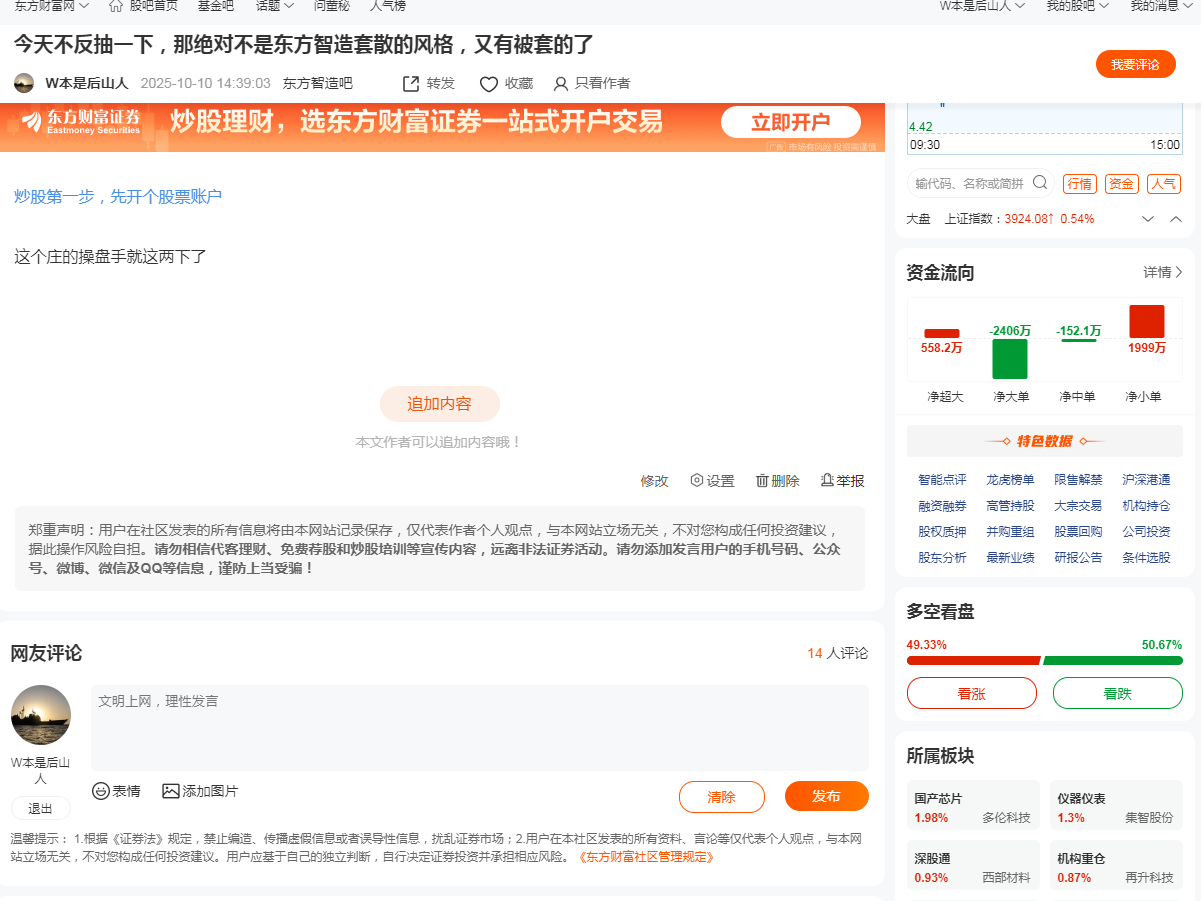Screen dimensions: 1201x901
Task: Open 问董秘 in top navigation
Action: (332, 6)
